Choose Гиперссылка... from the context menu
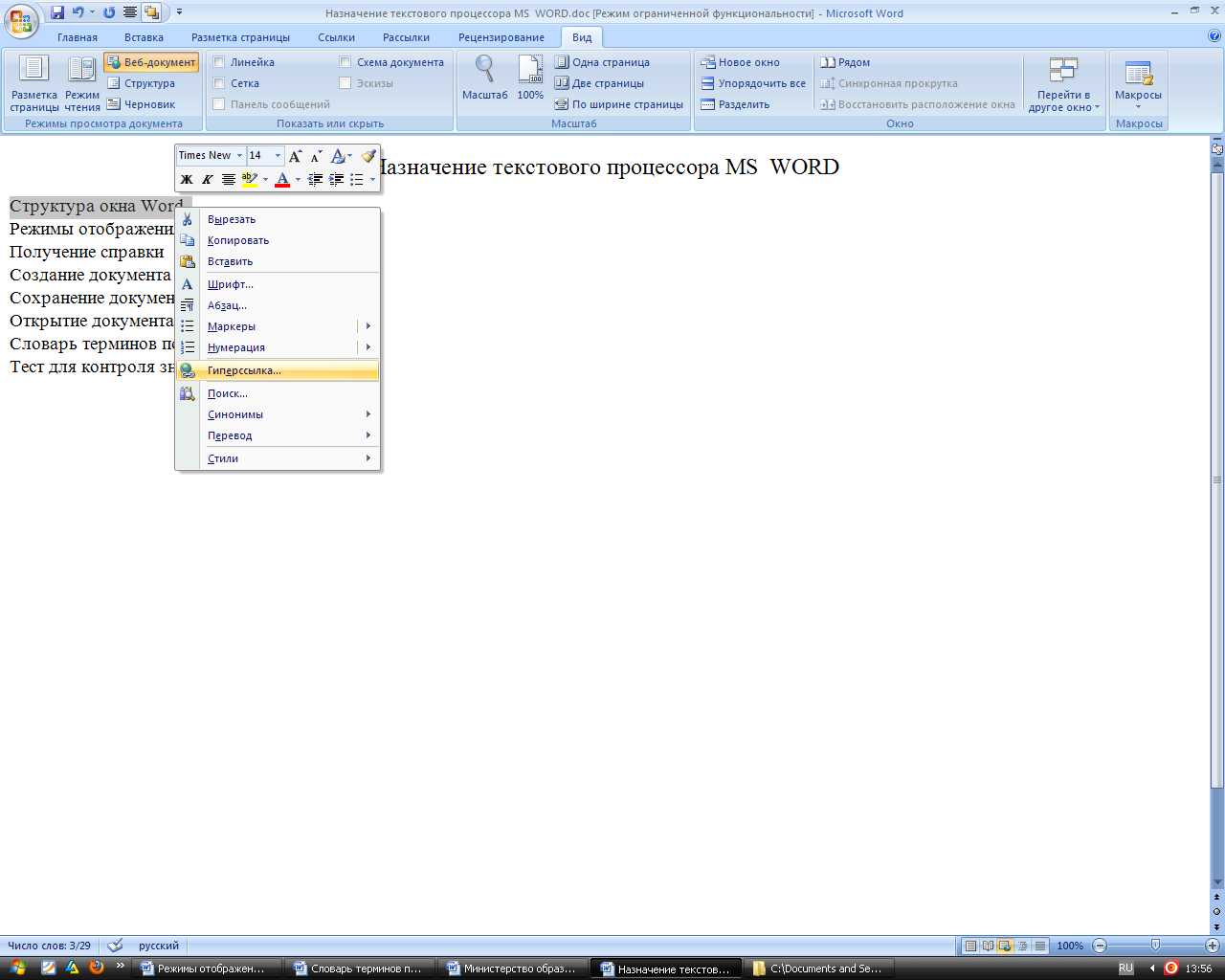The width and height of the screenshot is (1225, 980). (x=278, y=370)
